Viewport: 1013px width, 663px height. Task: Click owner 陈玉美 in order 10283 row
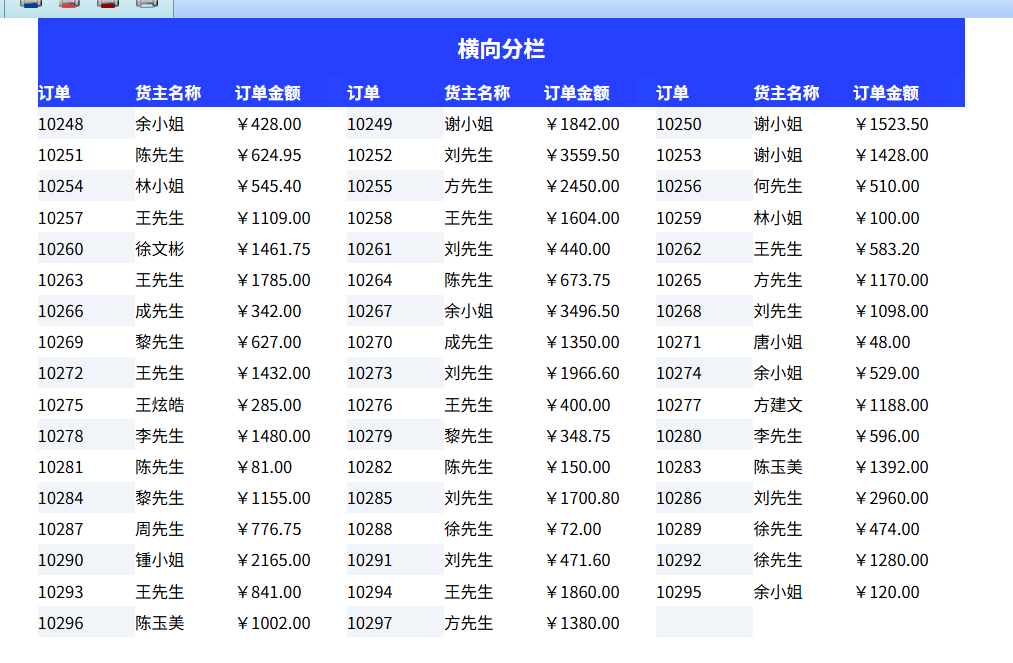click(778, 467)
